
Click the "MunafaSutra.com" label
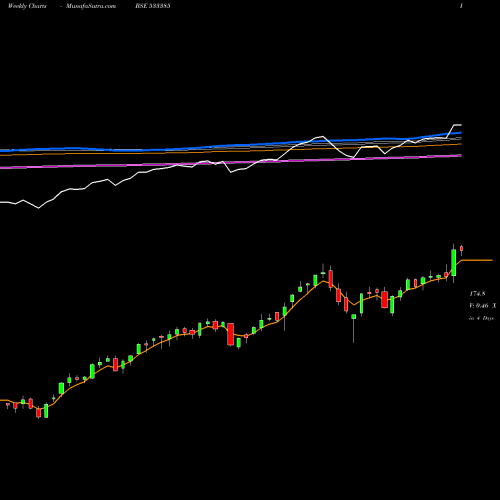coord(91,6)
